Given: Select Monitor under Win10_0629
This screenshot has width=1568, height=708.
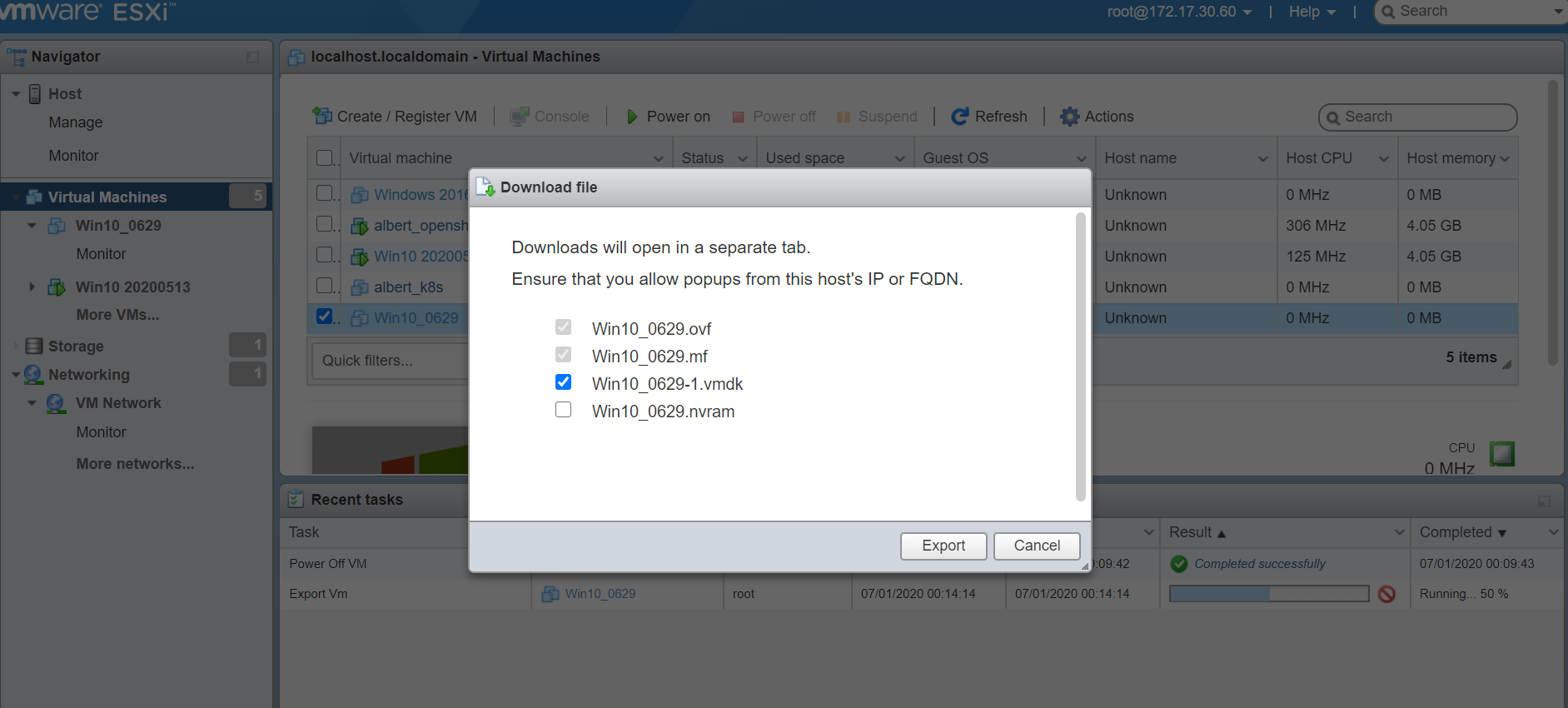Looking at the screenshot, I should click(101, 254).
